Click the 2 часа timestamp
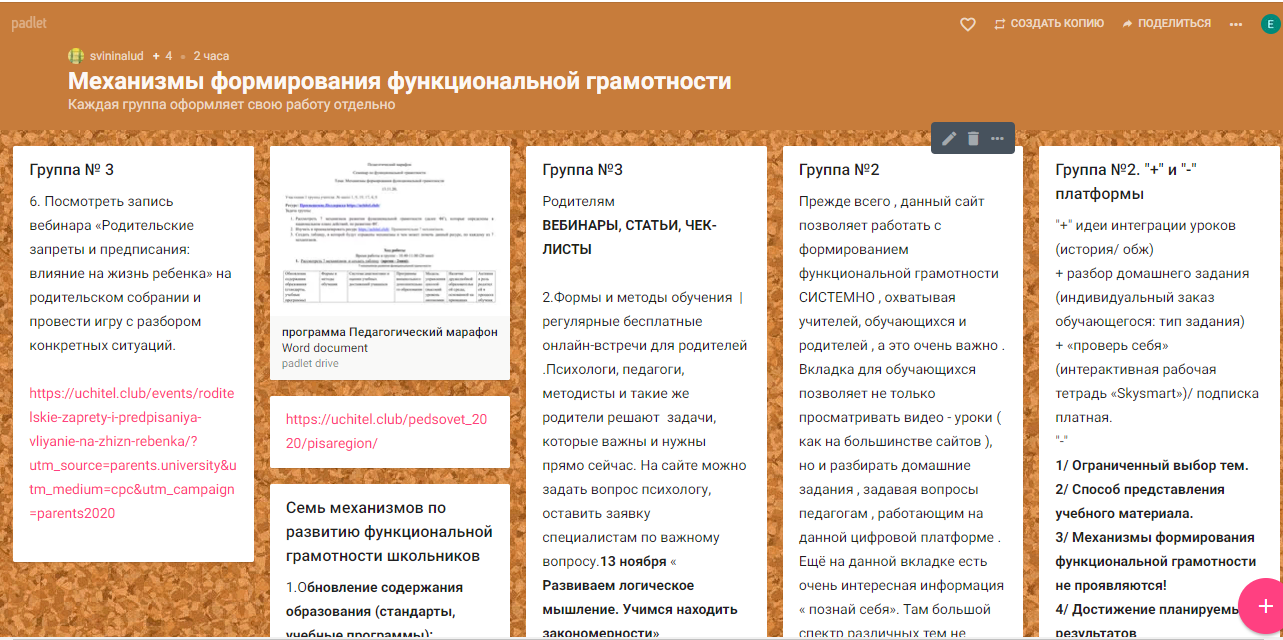Viewport: 1283px width, 640px height. [x=211, y=56]
